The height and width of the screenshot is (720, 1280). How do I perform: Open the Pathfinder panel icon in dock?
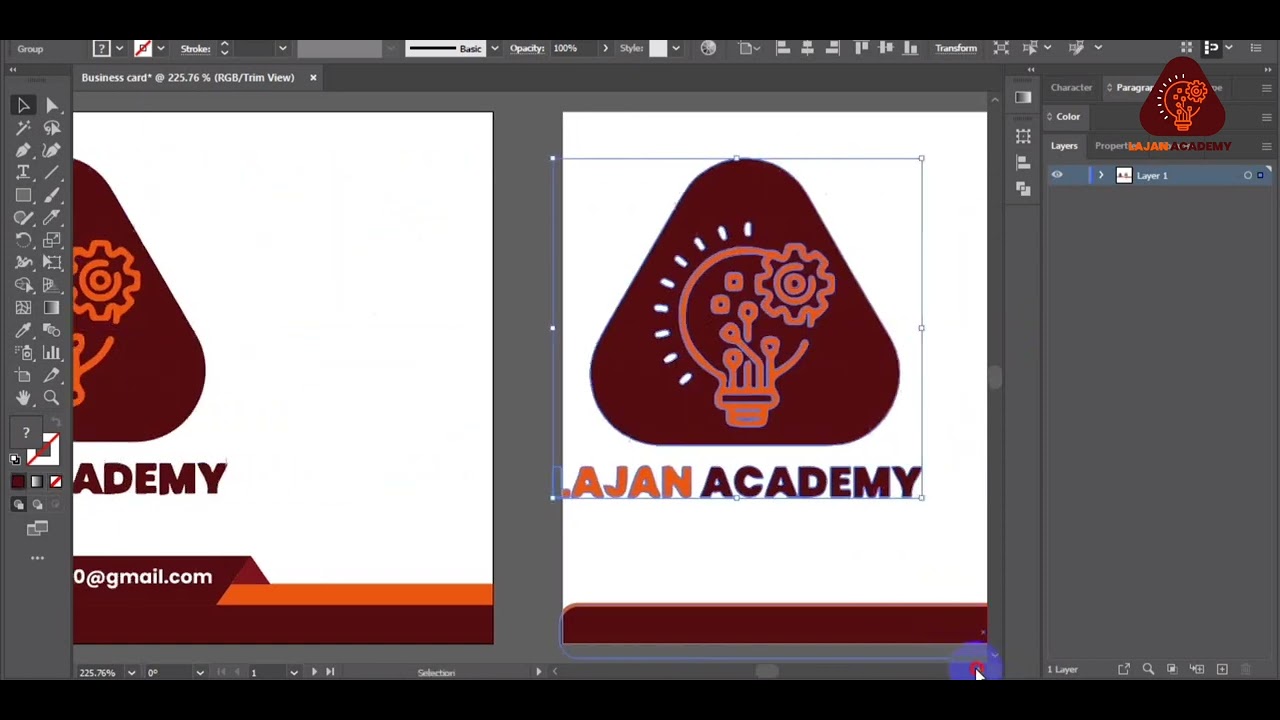click(1023, 189)
